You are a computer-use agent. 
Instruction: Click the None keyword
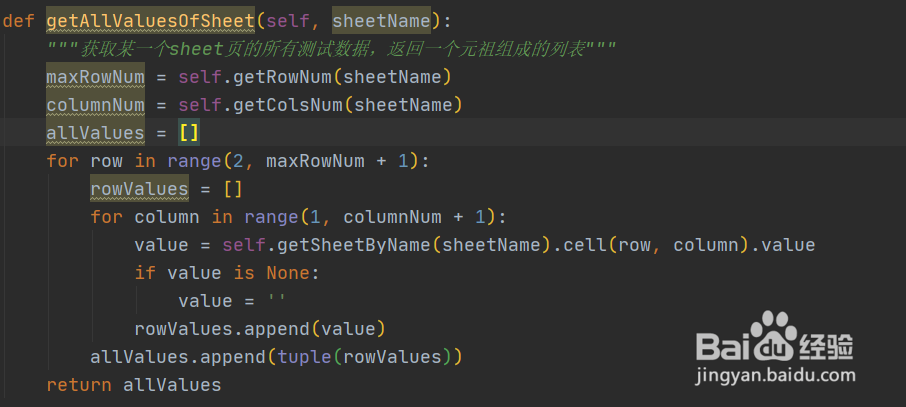[288, 273]
